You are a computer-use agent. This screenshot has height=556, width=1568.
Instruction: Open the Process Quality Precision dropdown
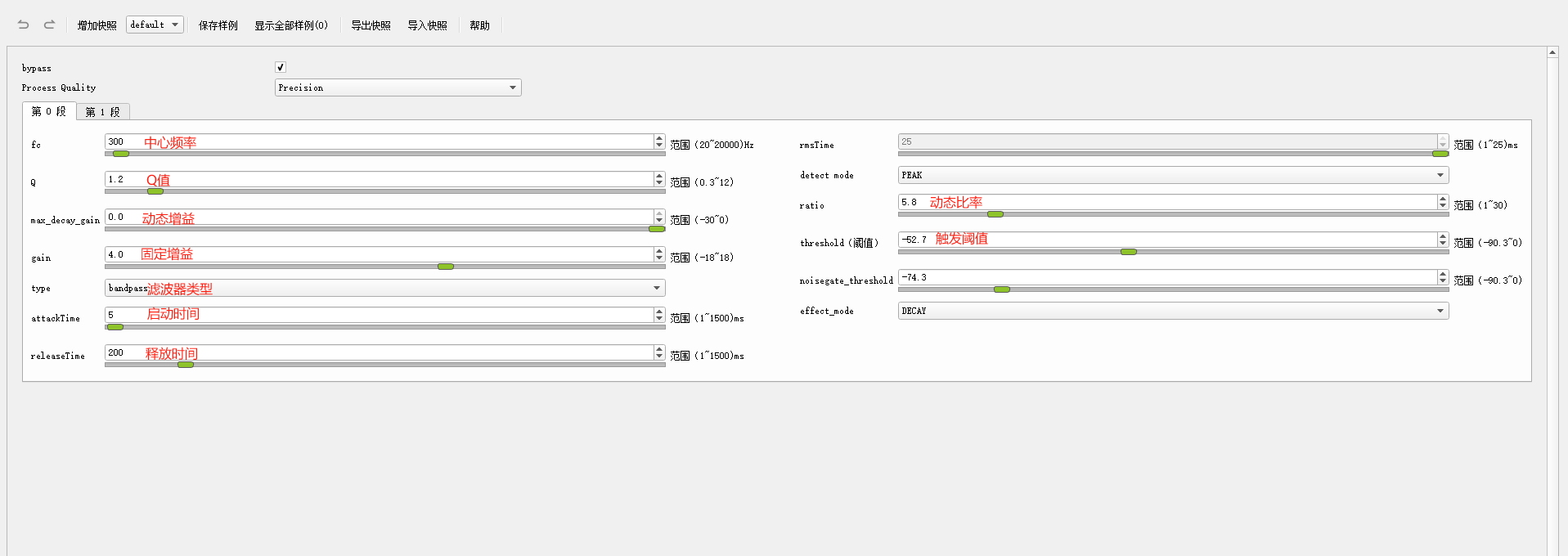(398, 87)
